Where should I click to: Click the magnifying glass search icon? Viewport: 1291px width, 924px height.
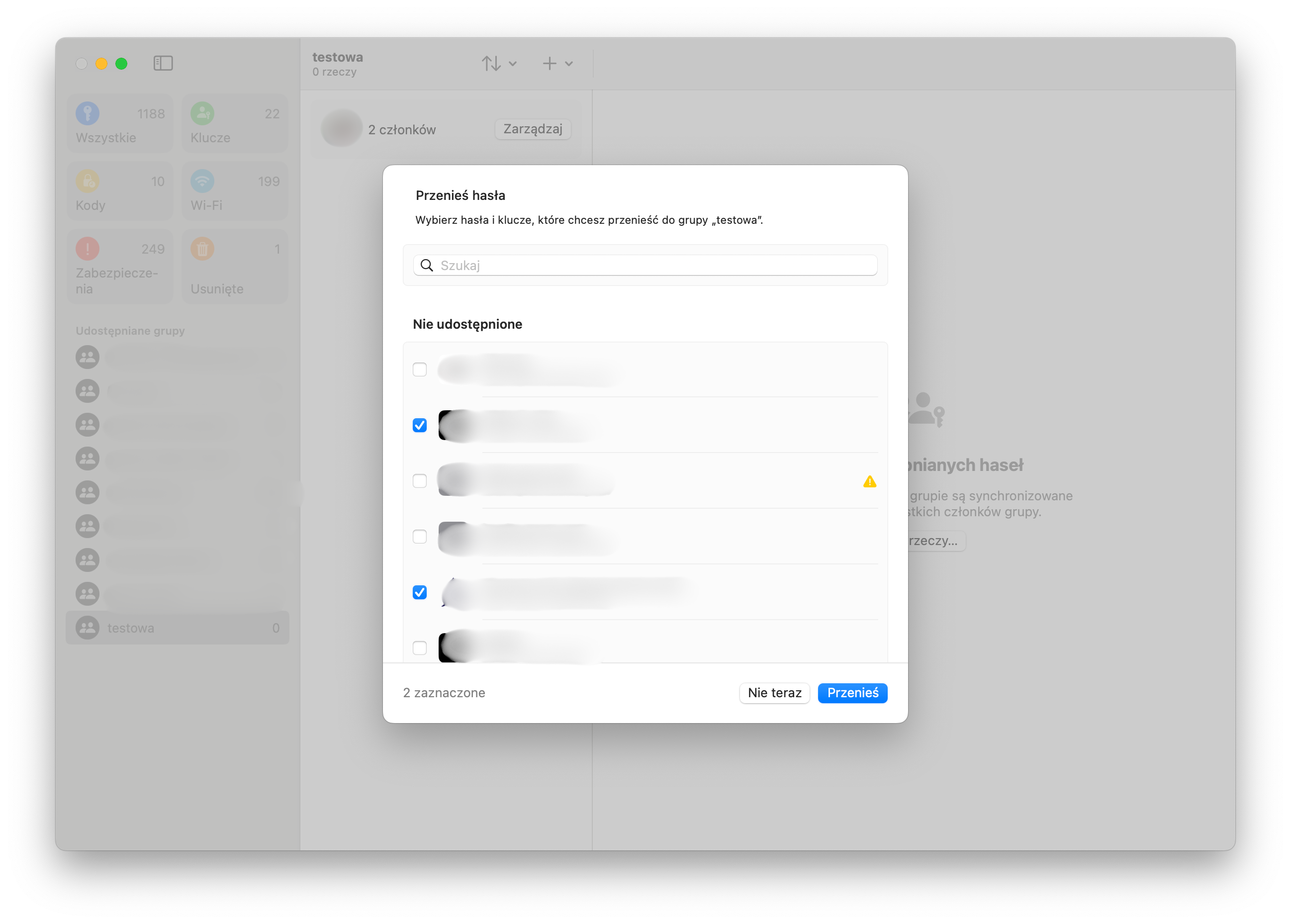(427, 265)
